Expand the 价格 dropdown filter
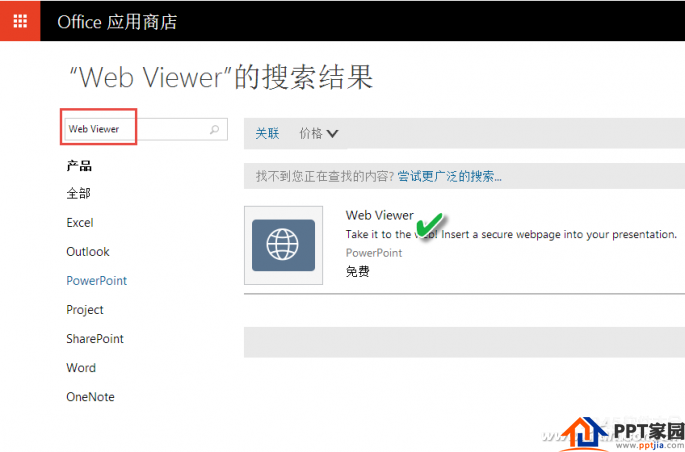 318,133
